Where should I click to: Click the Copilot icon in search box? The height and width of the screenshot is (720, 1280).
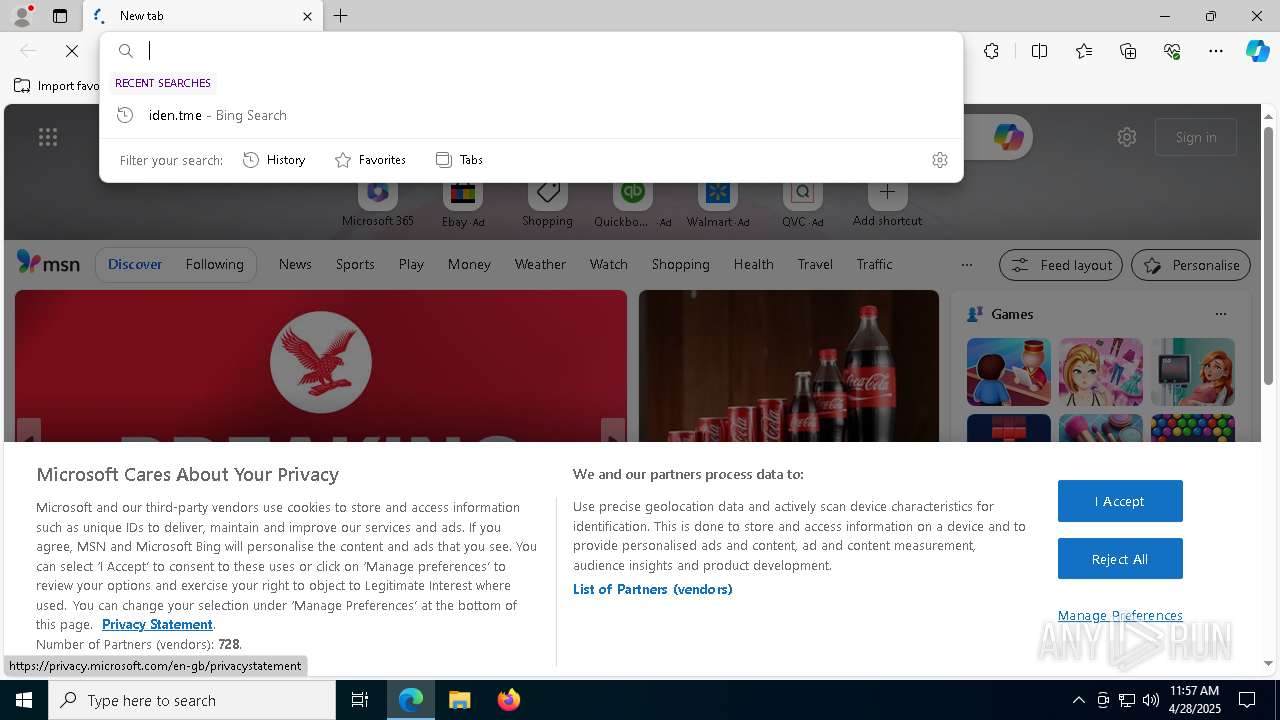point(1008,137)
